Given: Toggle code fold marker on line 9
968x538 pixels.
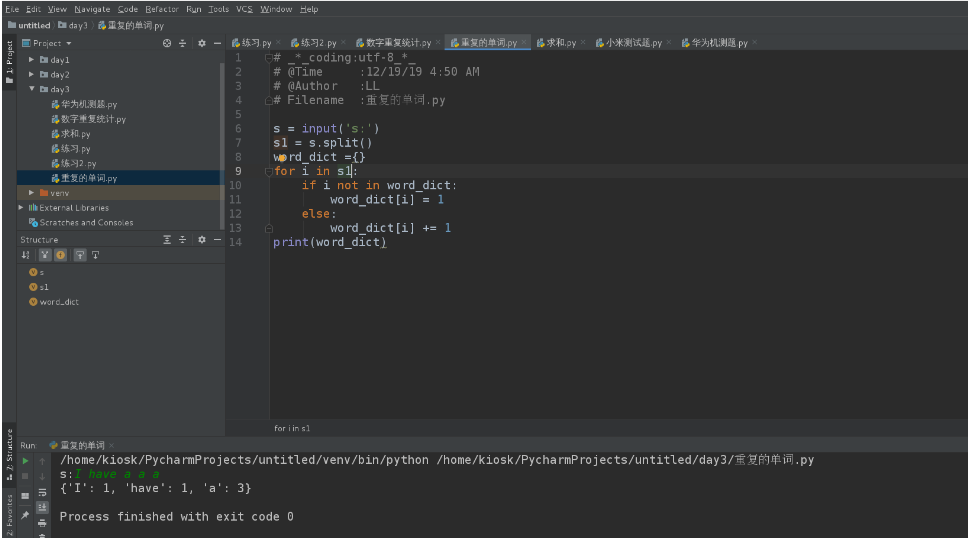Looking at the screenshot, I should pos(269,172).
